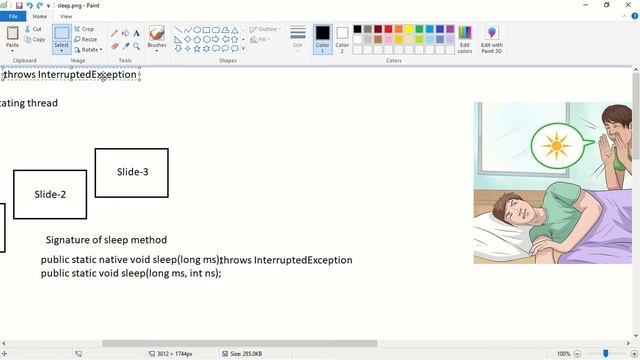Click the Copy button

tap(34, 39)
